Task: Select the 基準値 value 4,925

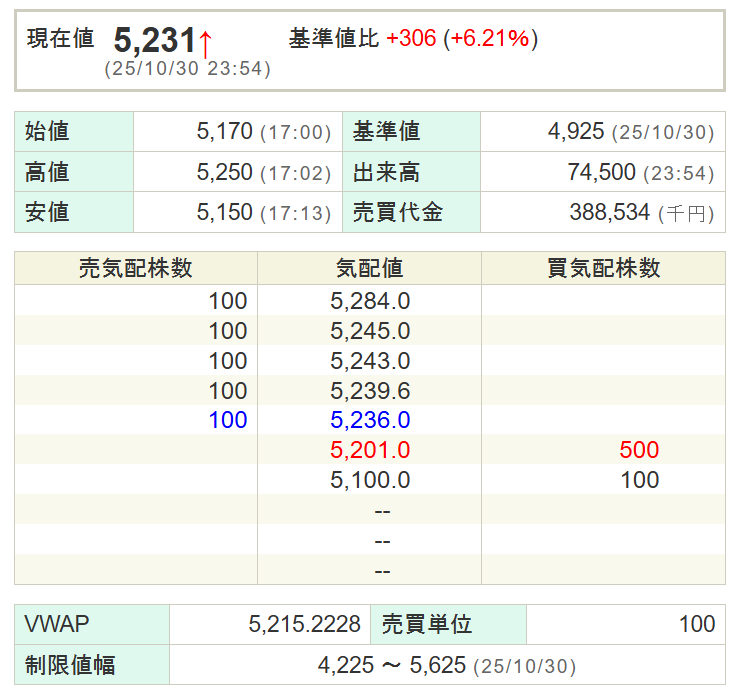Action: pos(576,132)
